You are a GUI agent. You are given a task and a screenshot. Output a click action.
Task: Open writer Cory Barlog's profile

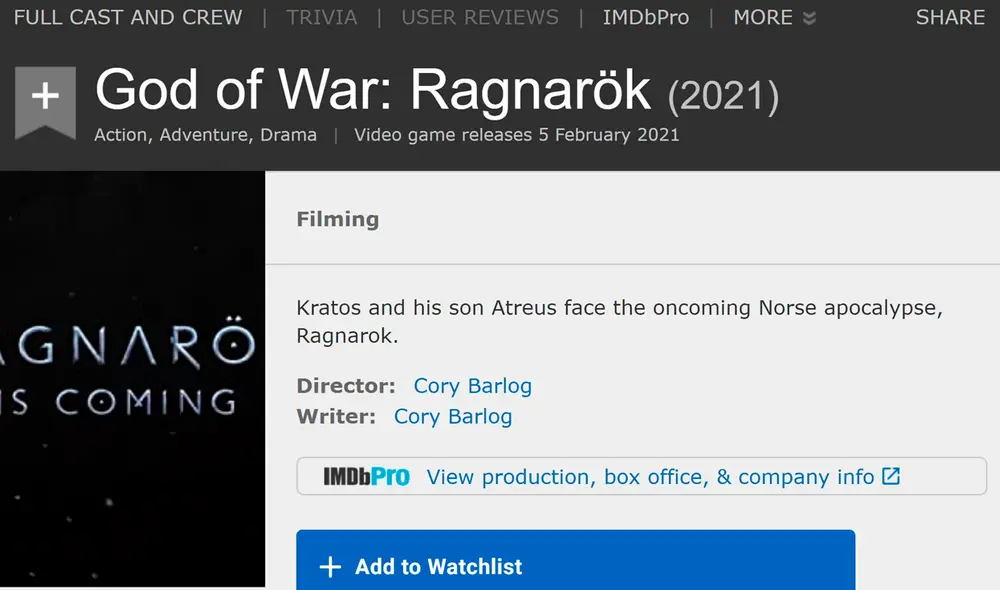click(452, 417)
